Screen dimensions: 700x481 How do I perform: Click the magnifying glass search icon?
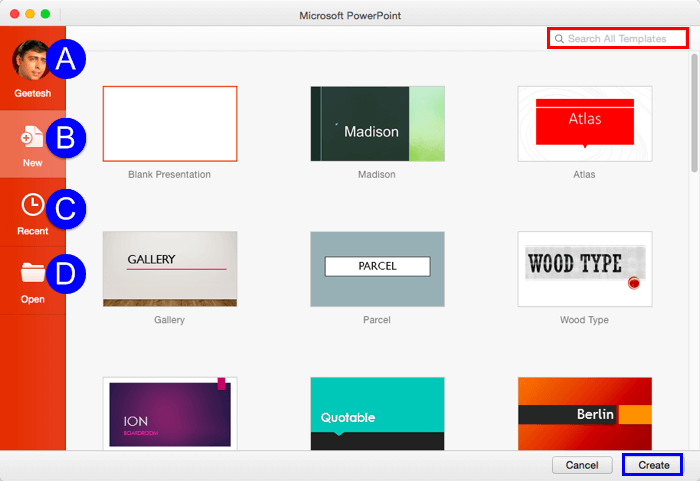pyautogui.click(x=559, y=39)
